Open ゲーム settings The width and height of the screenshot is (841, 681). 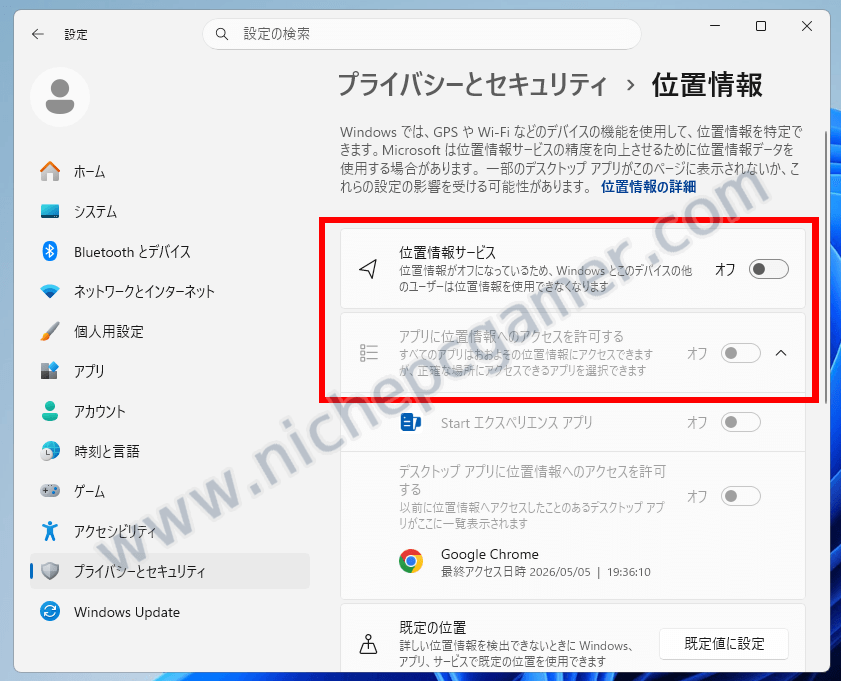[169, 491]
